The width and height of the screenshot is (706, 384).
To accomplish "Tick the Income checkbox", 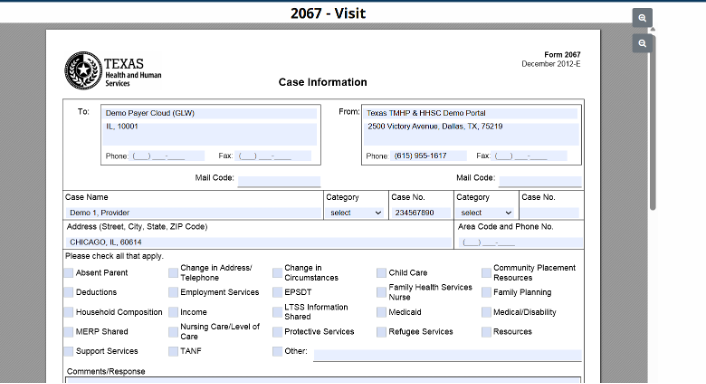I will coord(173,312).
